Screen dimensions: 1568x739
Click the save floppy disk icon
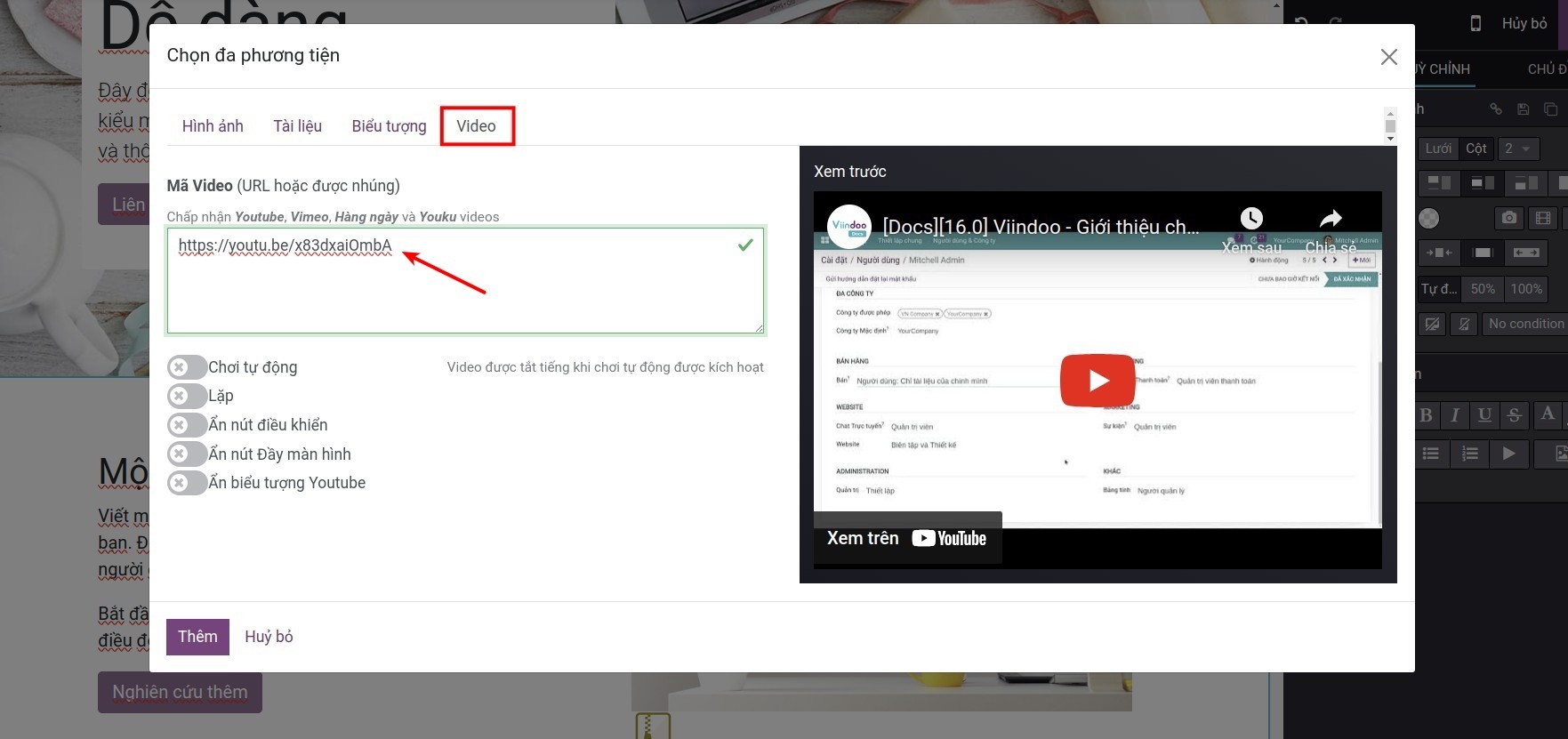[x=1524, y=109]
